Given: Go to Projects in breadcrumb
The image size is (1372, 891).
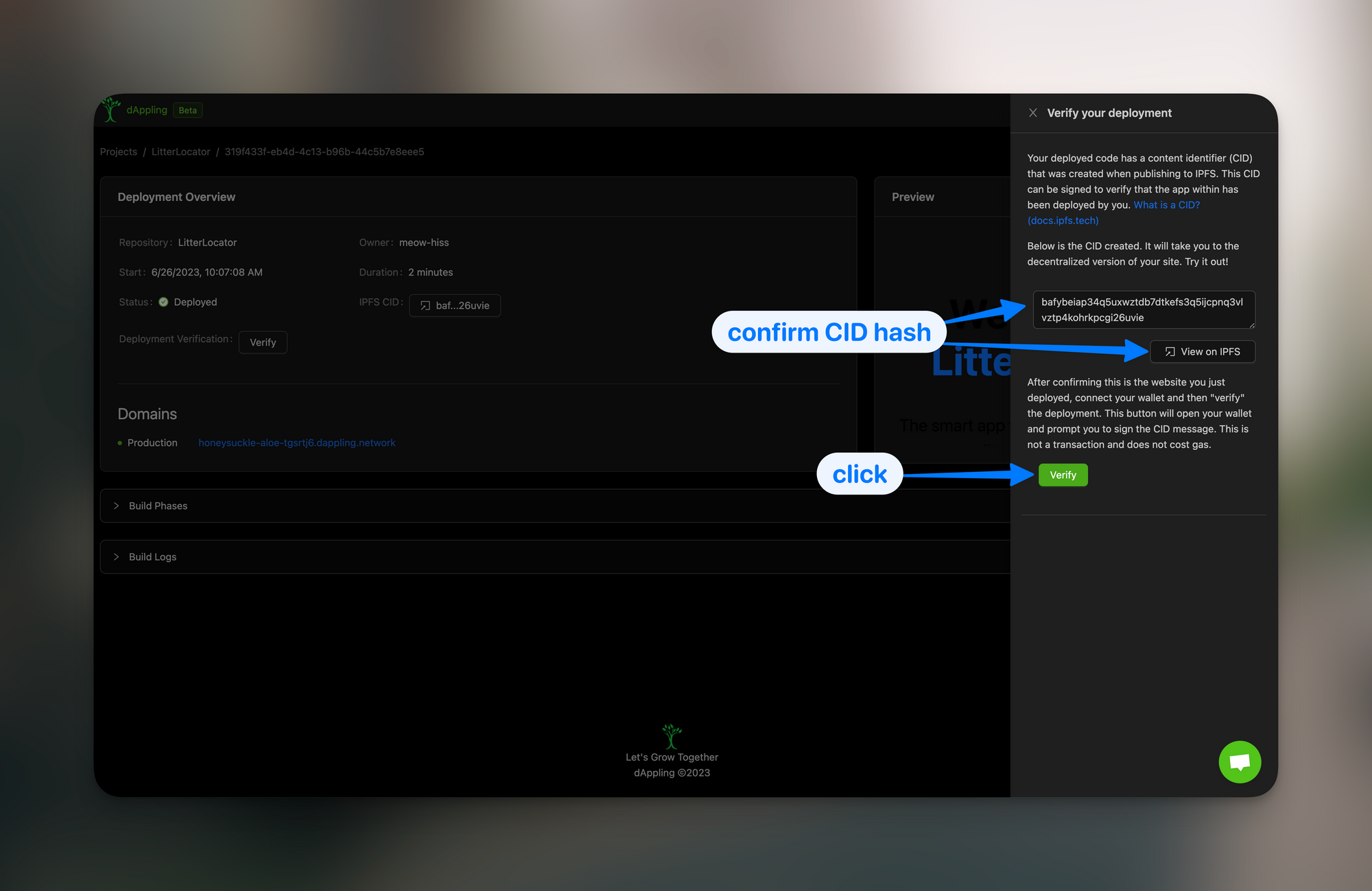Looking at the screenshot, I should click(118, 152).
